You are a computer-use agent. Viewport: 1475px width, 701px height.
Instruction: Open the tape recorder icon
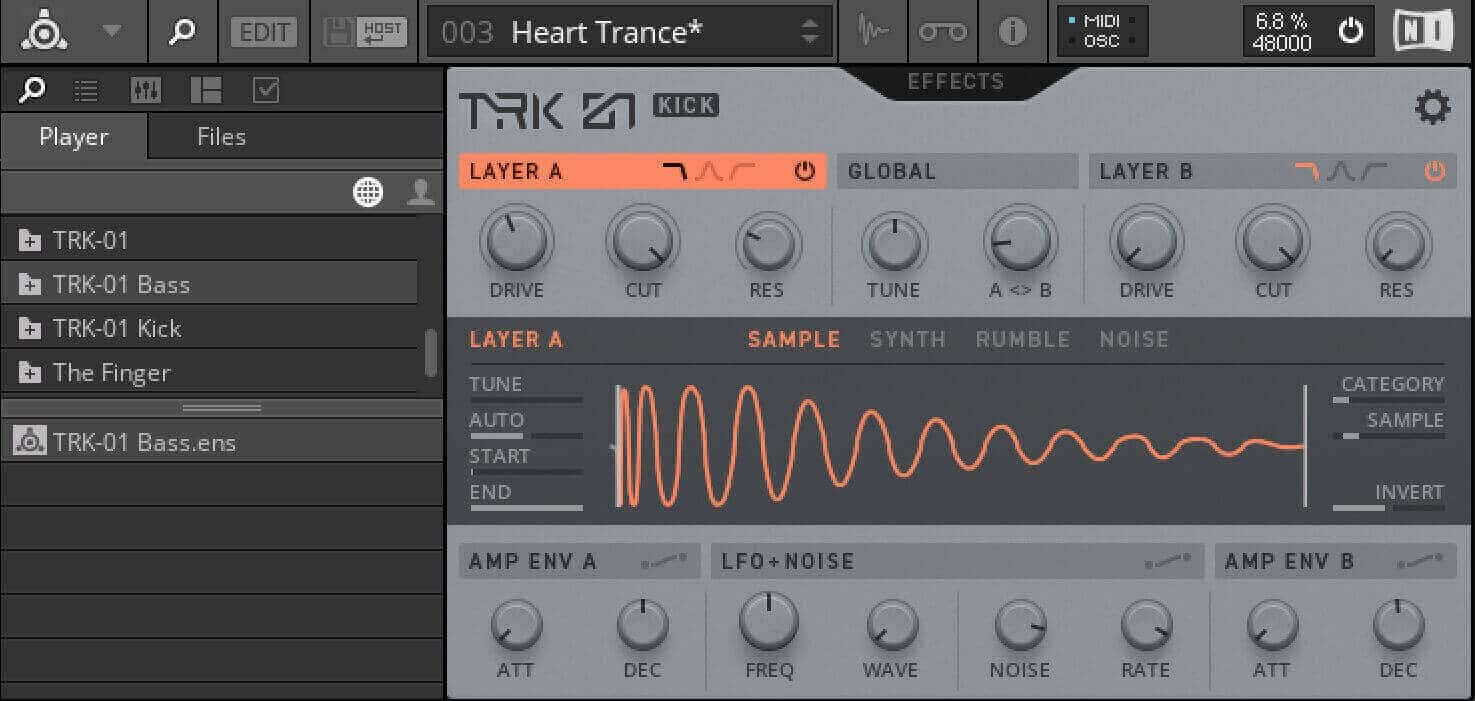pos(943,32)
